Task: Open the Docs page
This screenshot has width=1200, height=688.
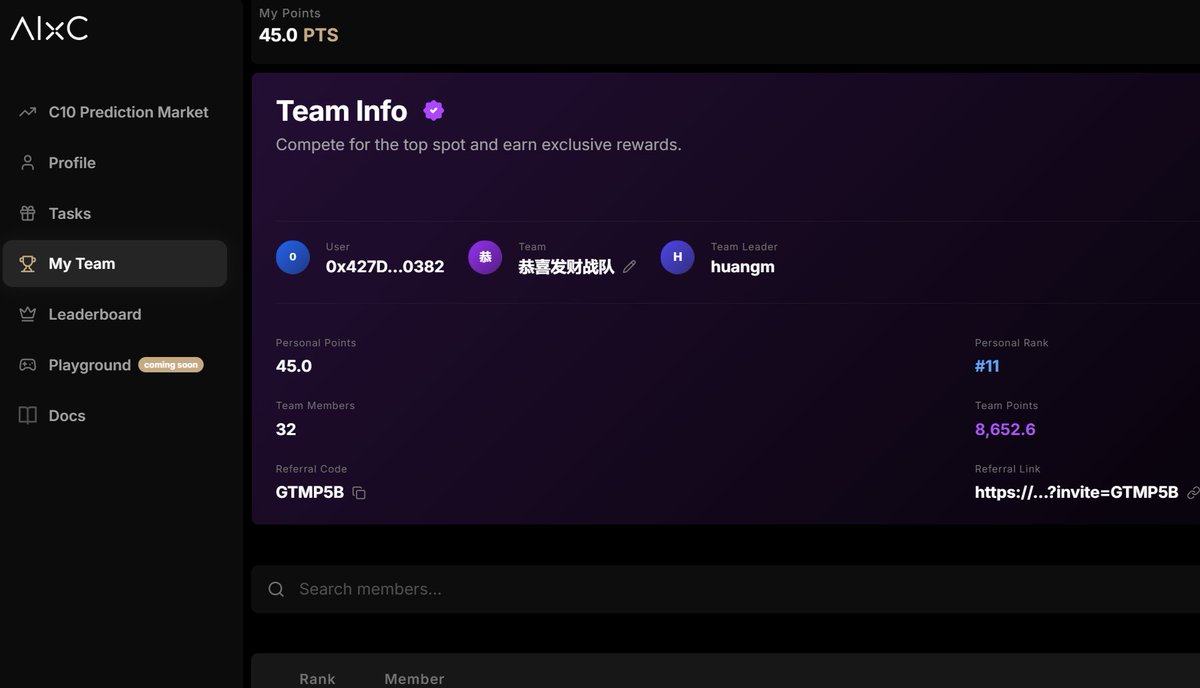Action: click(x=67, y=416)
